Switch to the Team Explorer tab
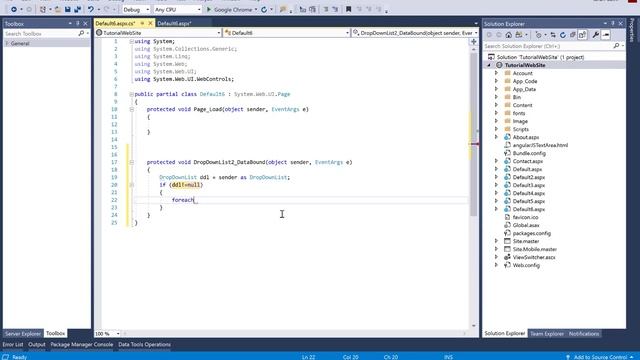 (x=547, y=333)
